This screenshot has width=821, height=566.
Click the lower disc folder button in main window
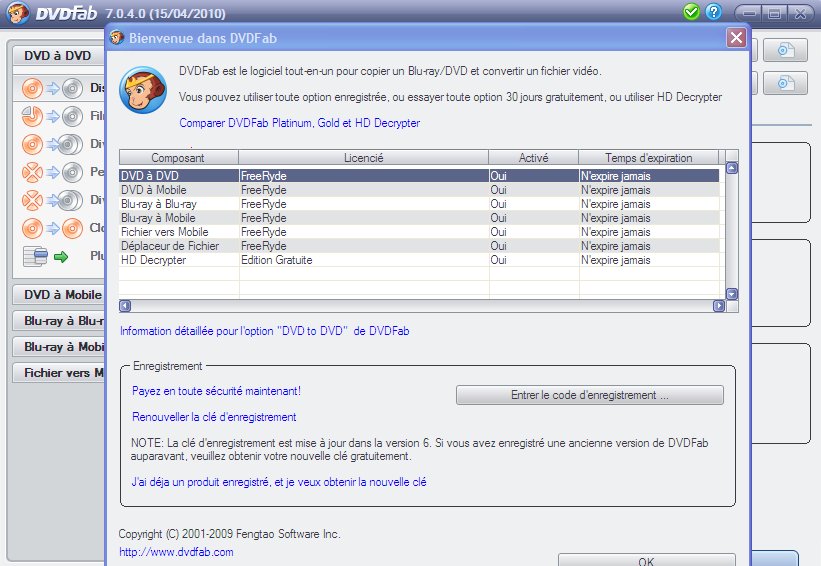785,83
